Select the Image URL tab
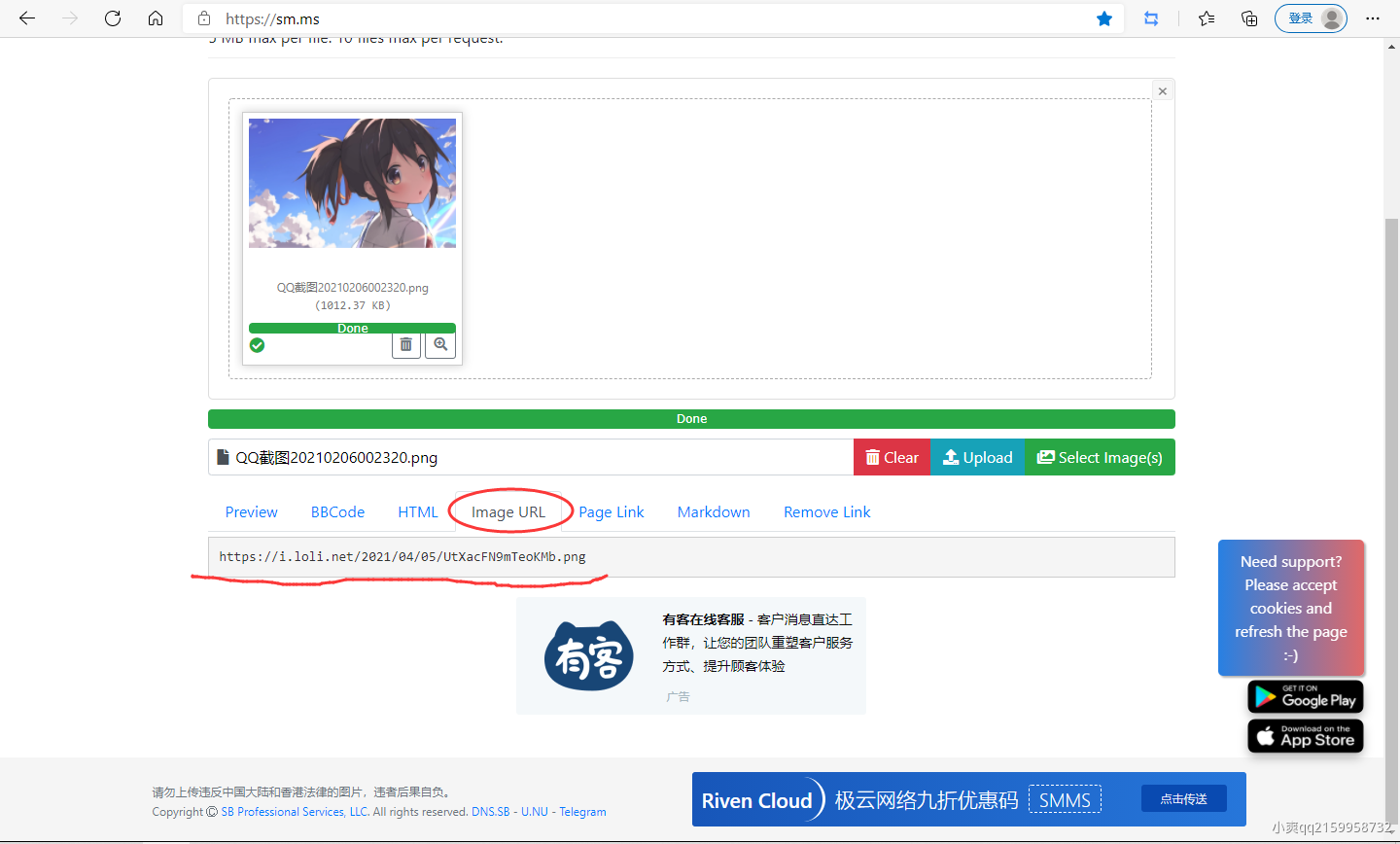This screenshot has height=844, width=1400. pyautogui.click(x=508, y=512)
